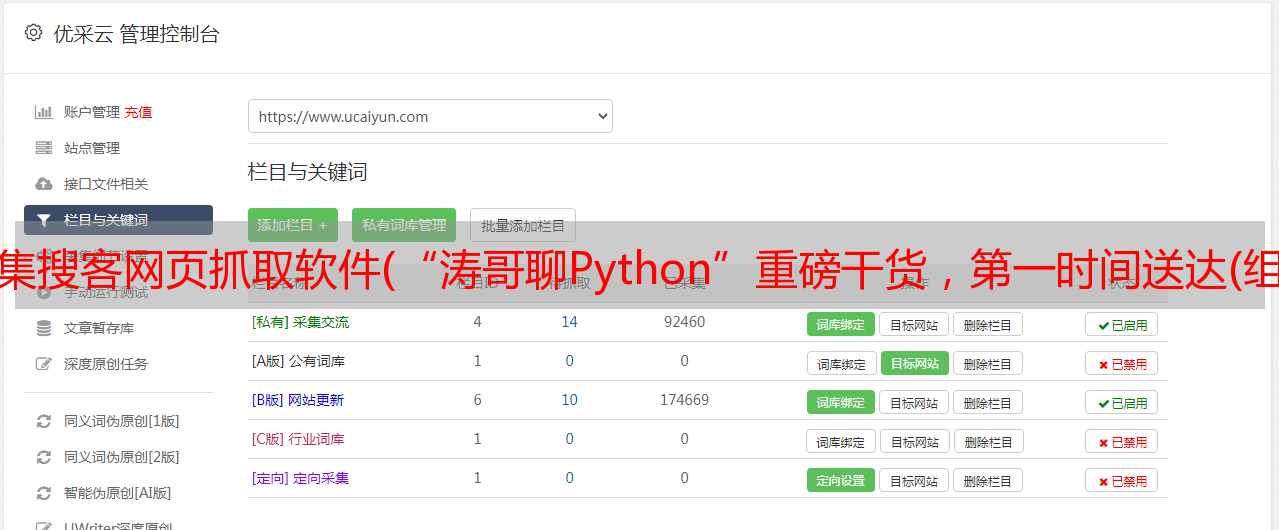
Task: Click 删除栏目 for 采集交流
Action: [987, 324]
